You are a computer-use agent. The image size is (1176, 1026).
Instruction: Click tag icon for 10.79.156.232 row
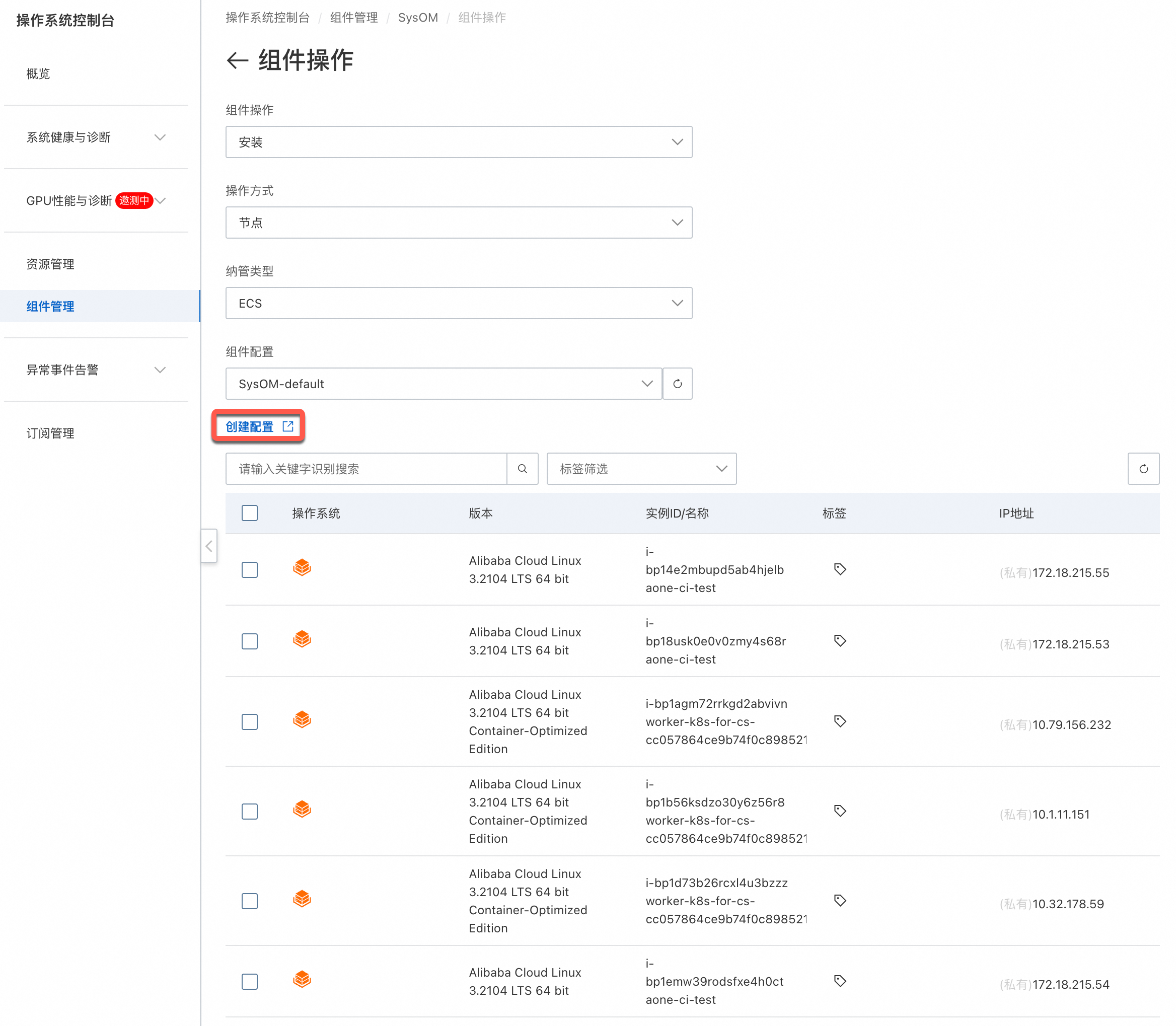[839, 721]
